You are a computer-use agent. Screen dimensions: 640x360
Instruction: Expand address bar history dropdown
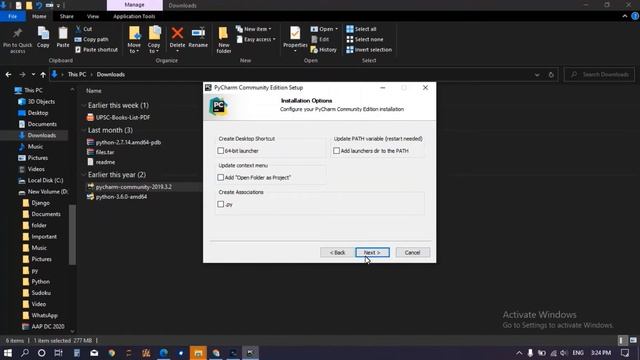537,75
